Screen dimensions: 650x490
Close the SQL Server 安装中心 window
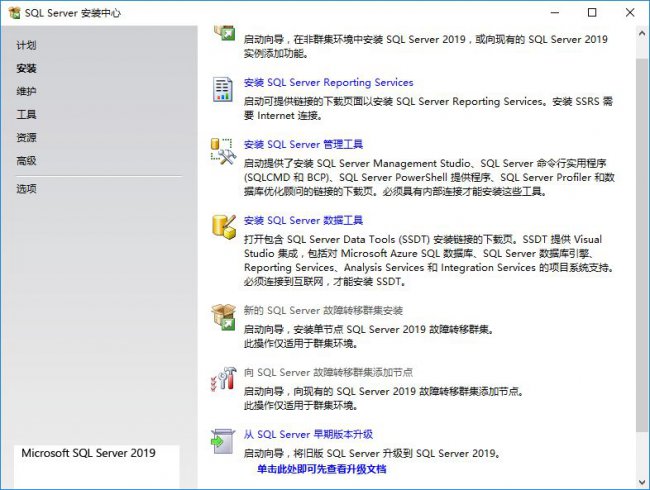coord(630,13)
